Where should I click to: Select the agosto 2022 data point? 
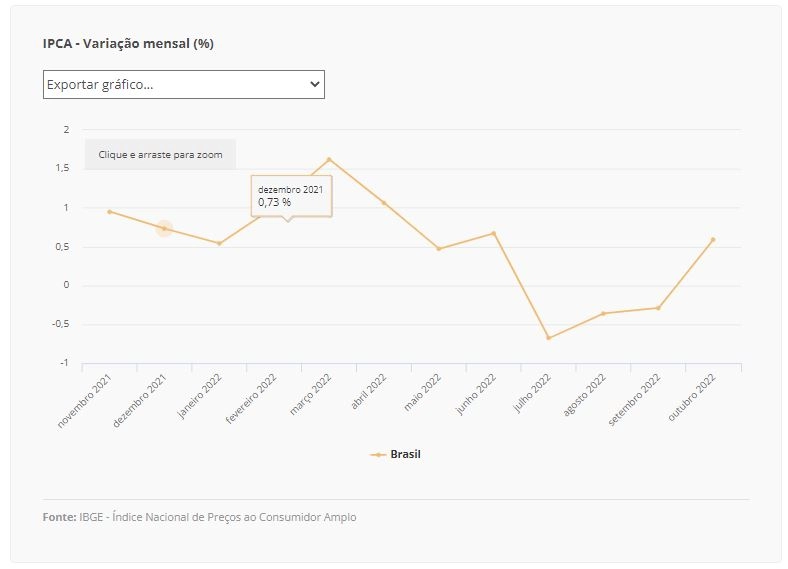pos(604,314)
